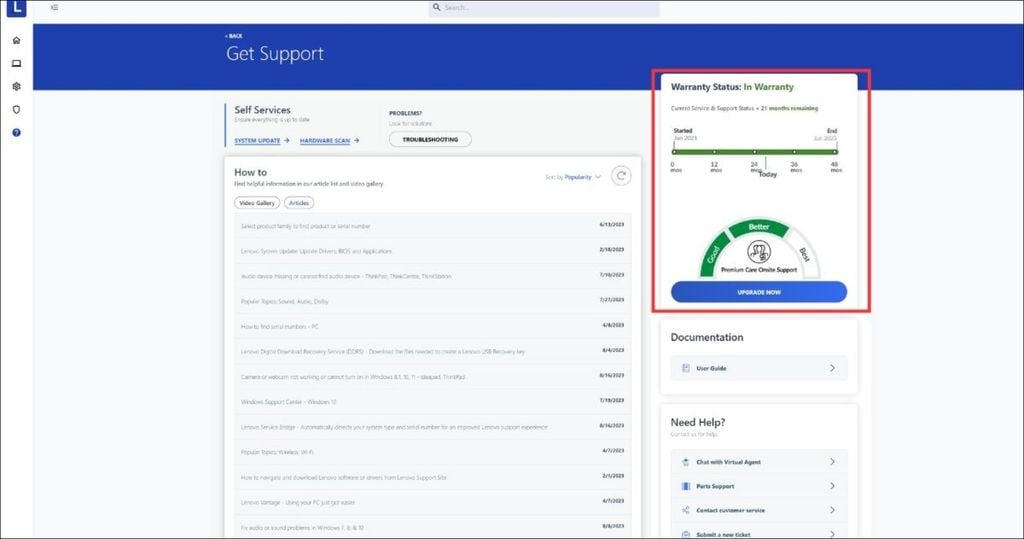Screen dimensions: 1024x539
Task: Go to Home in the sidebar
Action: coord(16,40)
